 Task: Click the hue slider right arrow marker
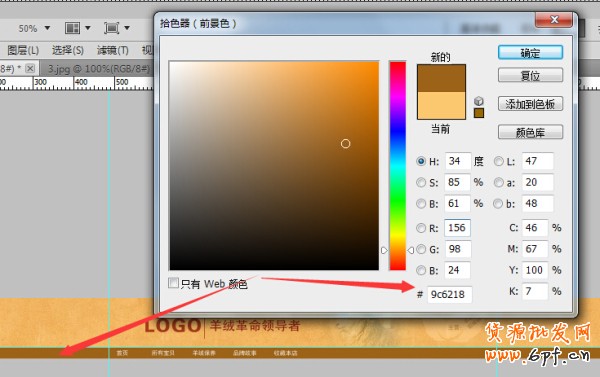tap(411, 250)
